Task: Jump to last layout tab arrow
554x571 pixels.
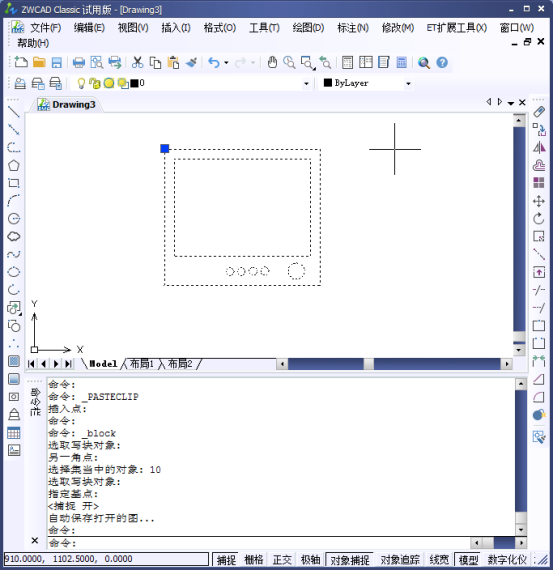Action: point(68,364)
